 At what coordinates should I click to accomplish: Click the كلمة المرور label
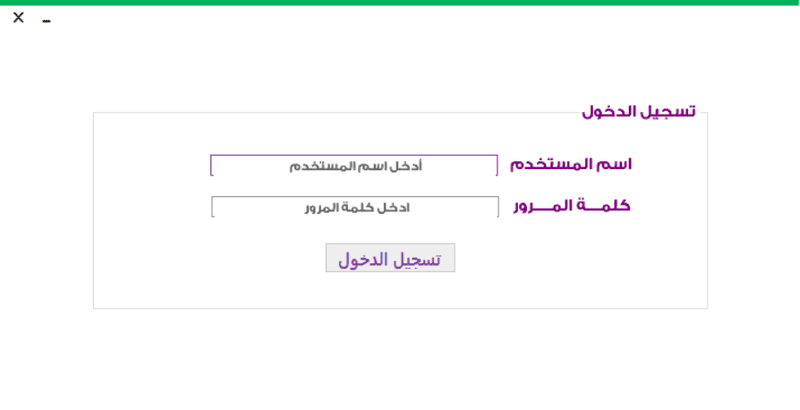(571, 206)
